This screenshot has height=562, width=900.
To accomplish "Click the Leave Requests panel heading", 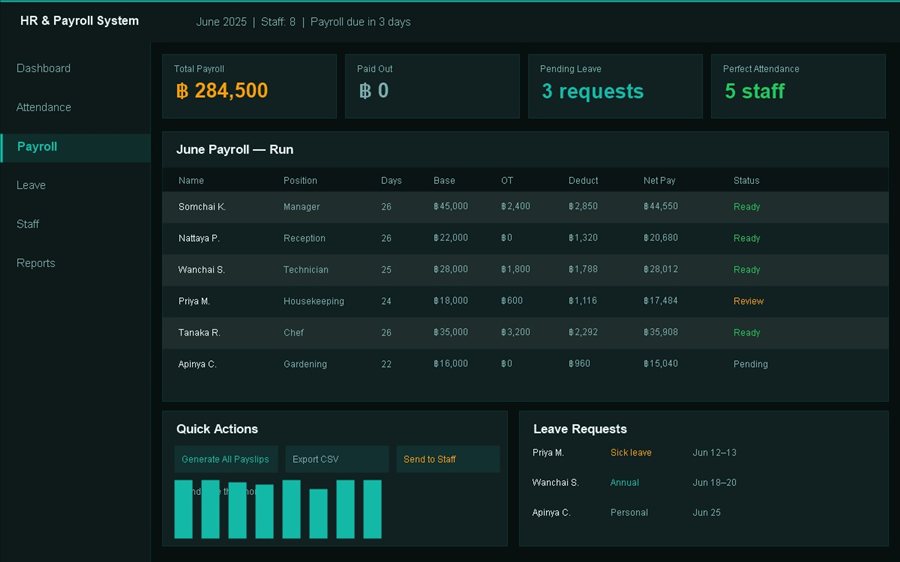I will point(580,429).
